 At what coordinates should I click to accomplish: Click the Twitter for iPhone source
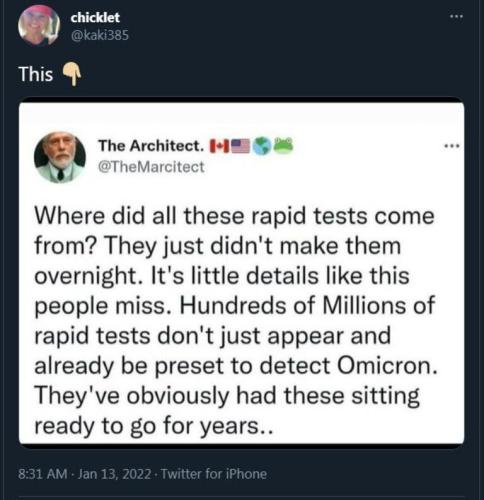[x=214, y=474]
